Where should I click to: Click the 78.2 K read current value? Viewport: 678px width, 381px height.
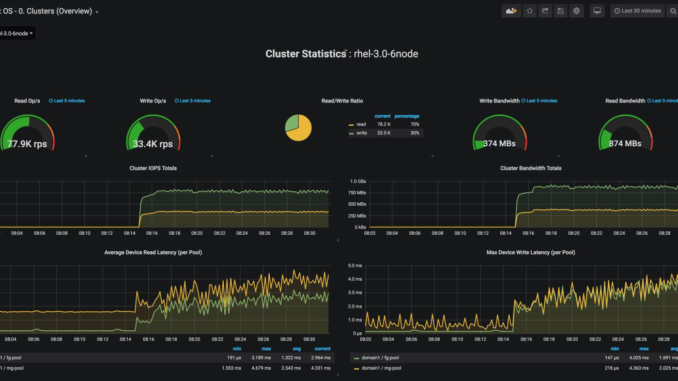384,125
